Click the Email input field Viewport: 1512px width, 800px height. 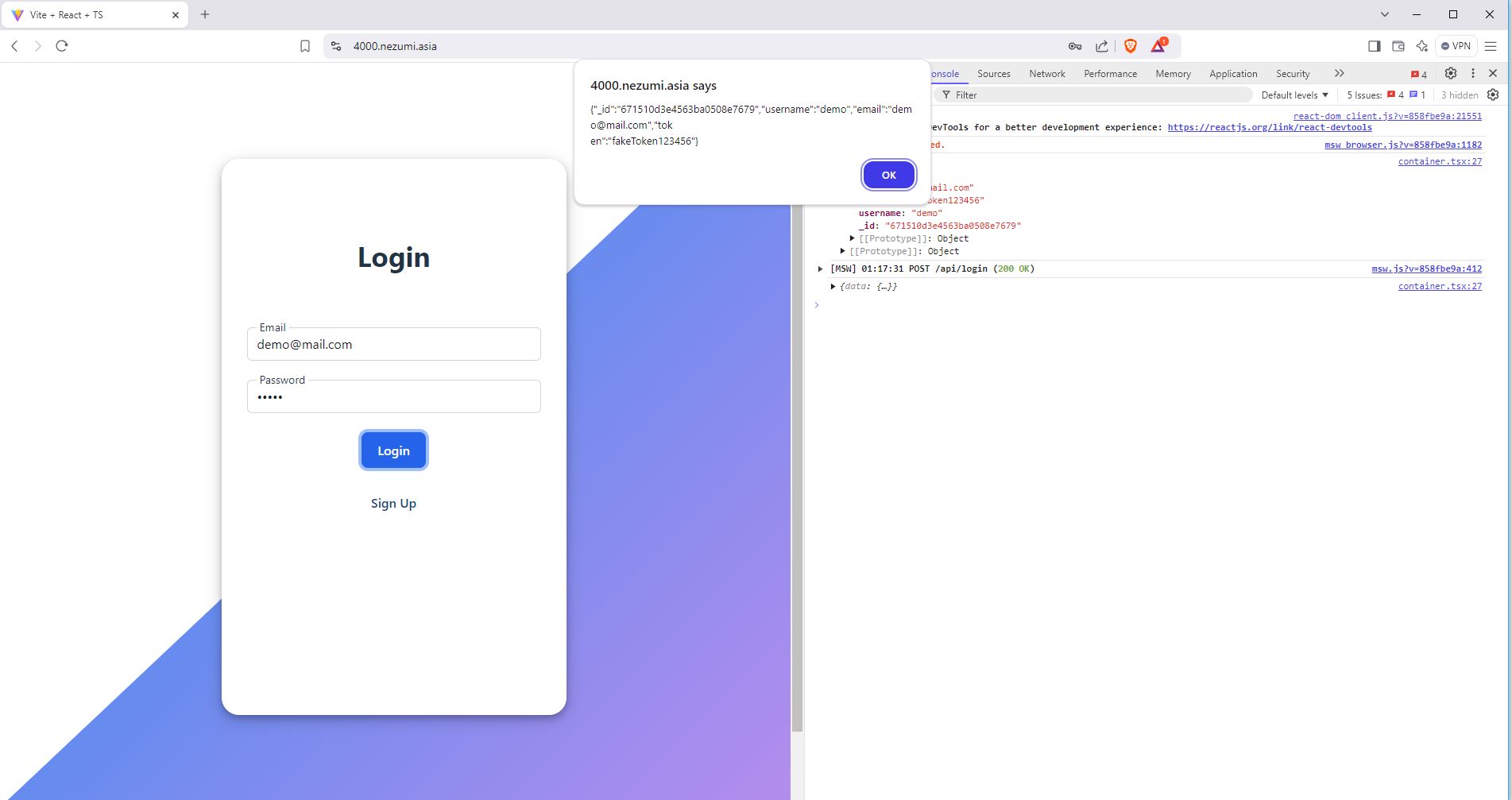(393, 345)
